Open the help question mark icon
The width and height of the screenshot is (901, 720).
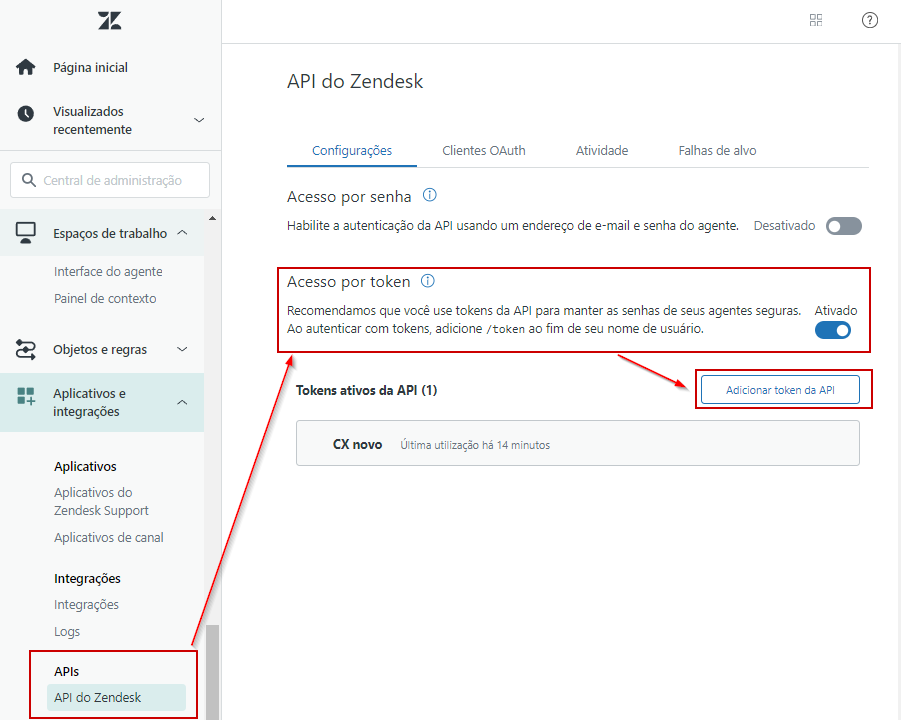tap(869, 21)
